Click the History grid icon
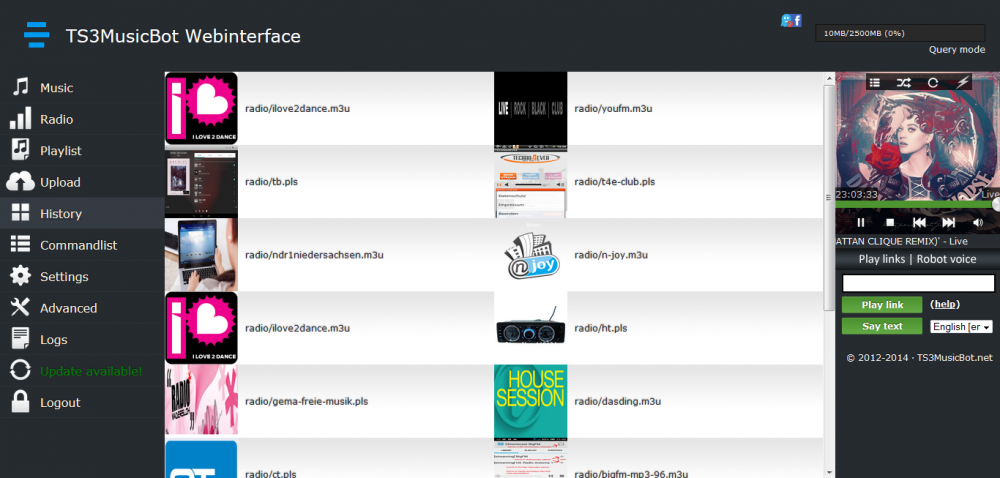This screenshot has height=478, width=1000. (x=20, y=213)
